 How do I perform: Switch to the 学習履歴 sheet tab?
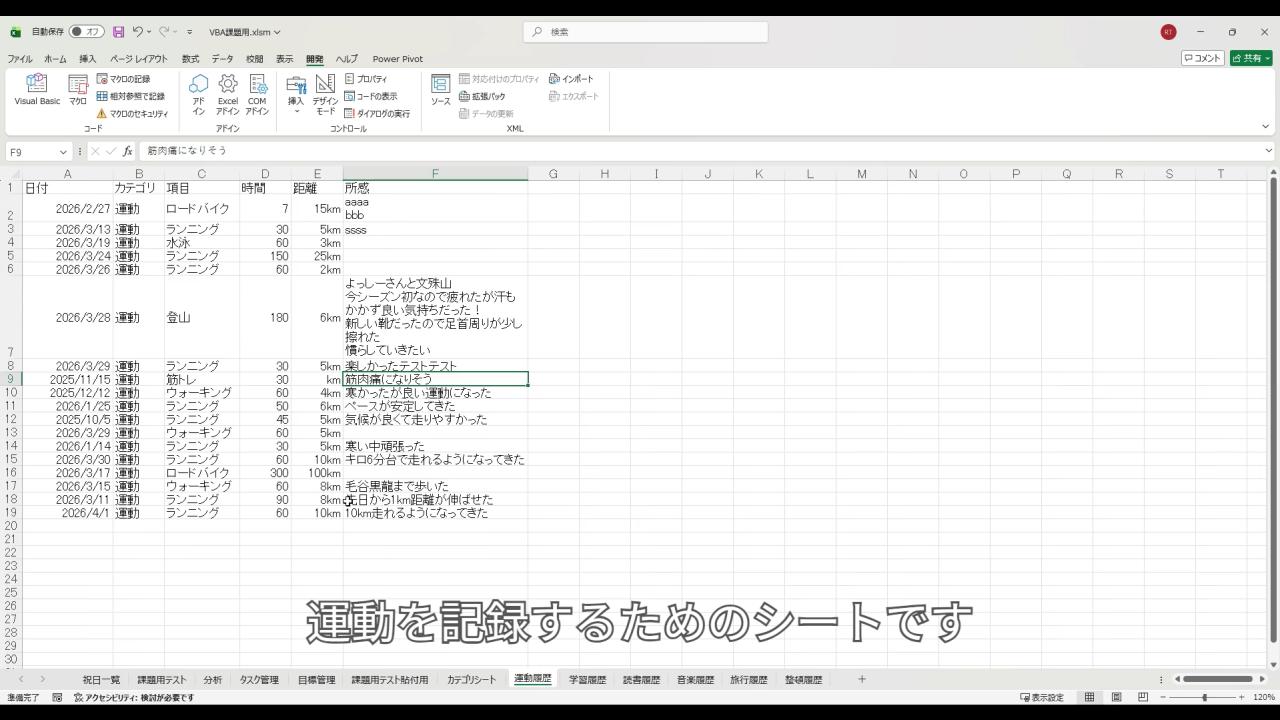[587, 680]
